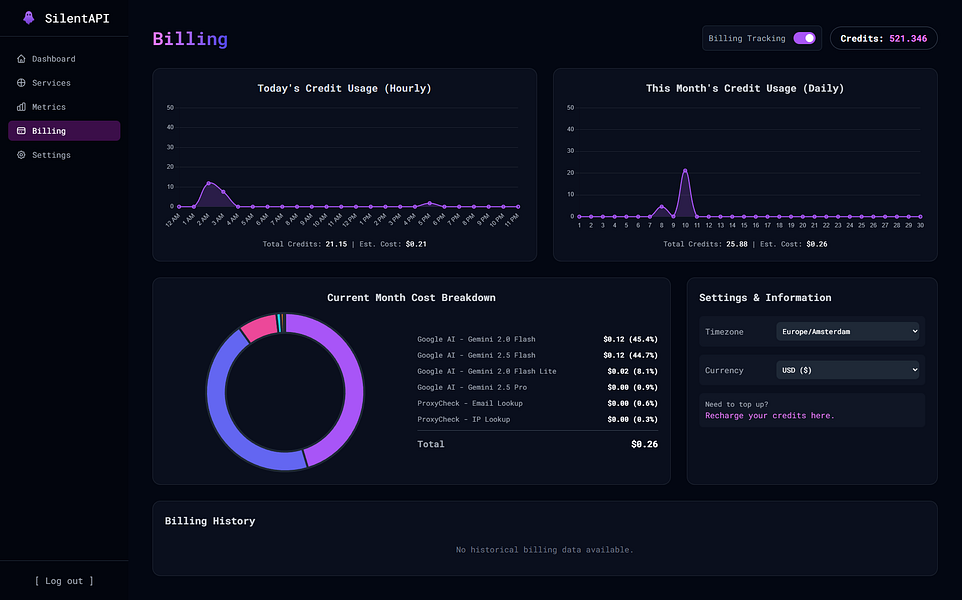Click the Services globe icon
Screen dimensions: 962x600
coord(21,83)
